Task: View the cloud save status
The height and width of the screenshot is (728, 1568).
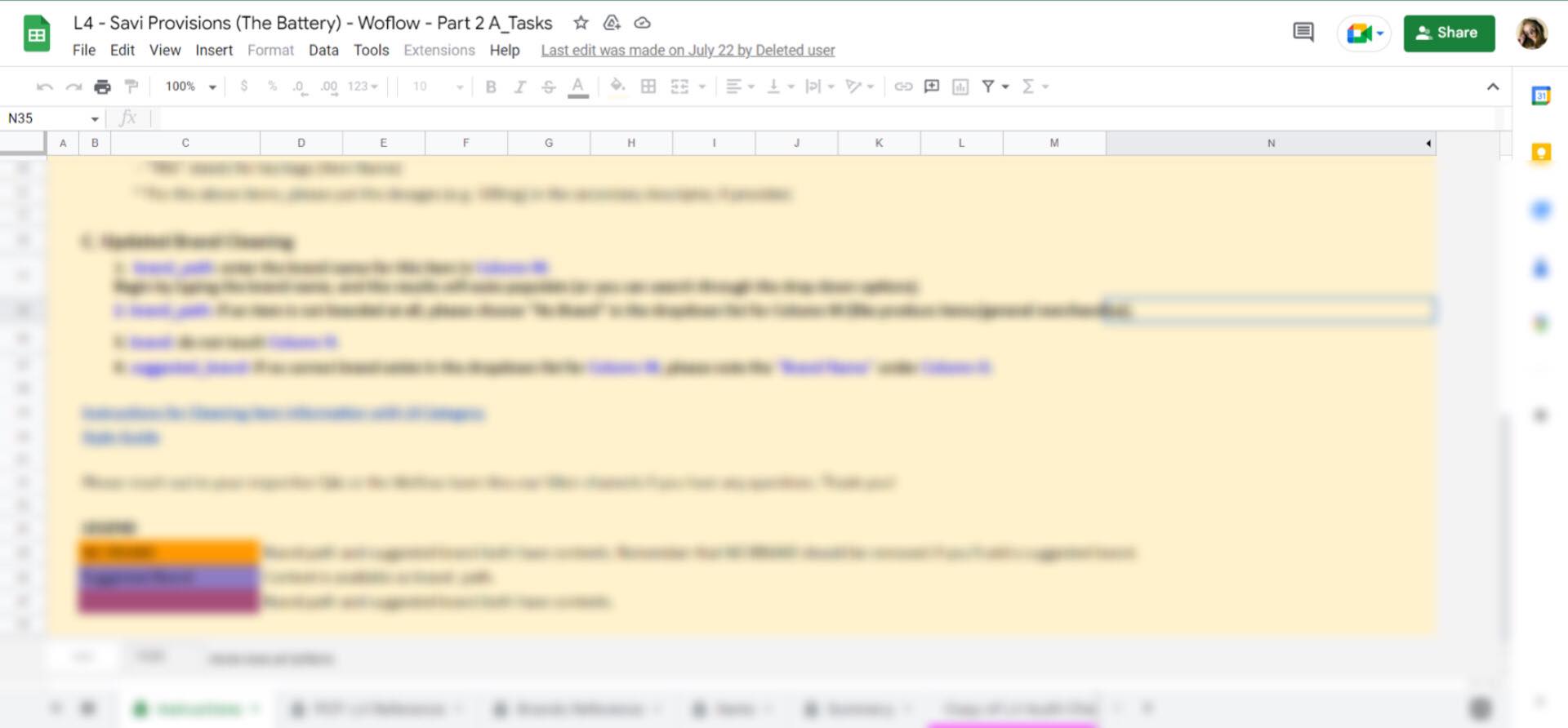Action: pyautogui.click(x=643, y=23)
